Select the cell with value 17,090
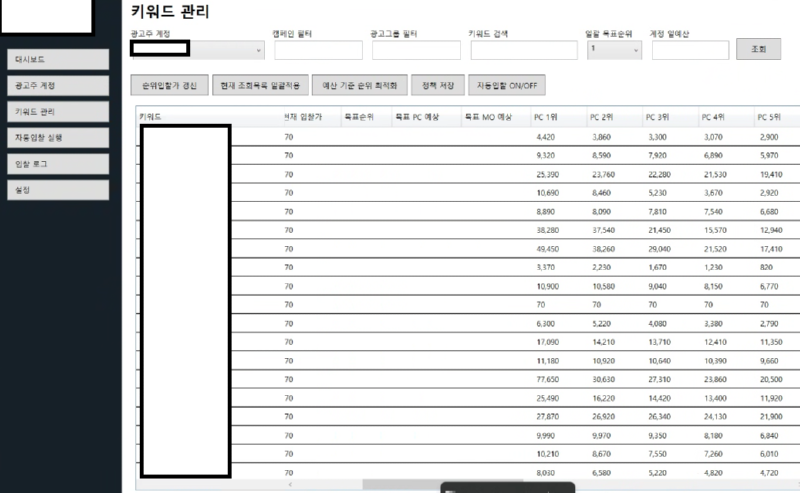The image size is (800, 493). pyautogui.click(x=547, y=342)
